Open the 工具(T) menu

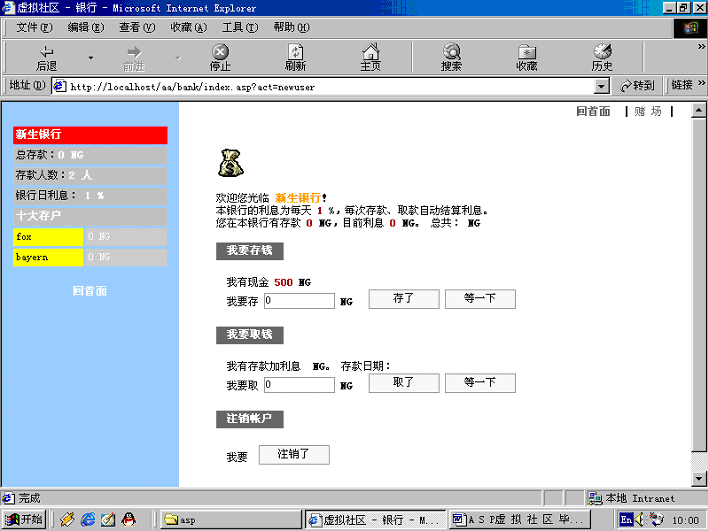[x=239, y=27]
